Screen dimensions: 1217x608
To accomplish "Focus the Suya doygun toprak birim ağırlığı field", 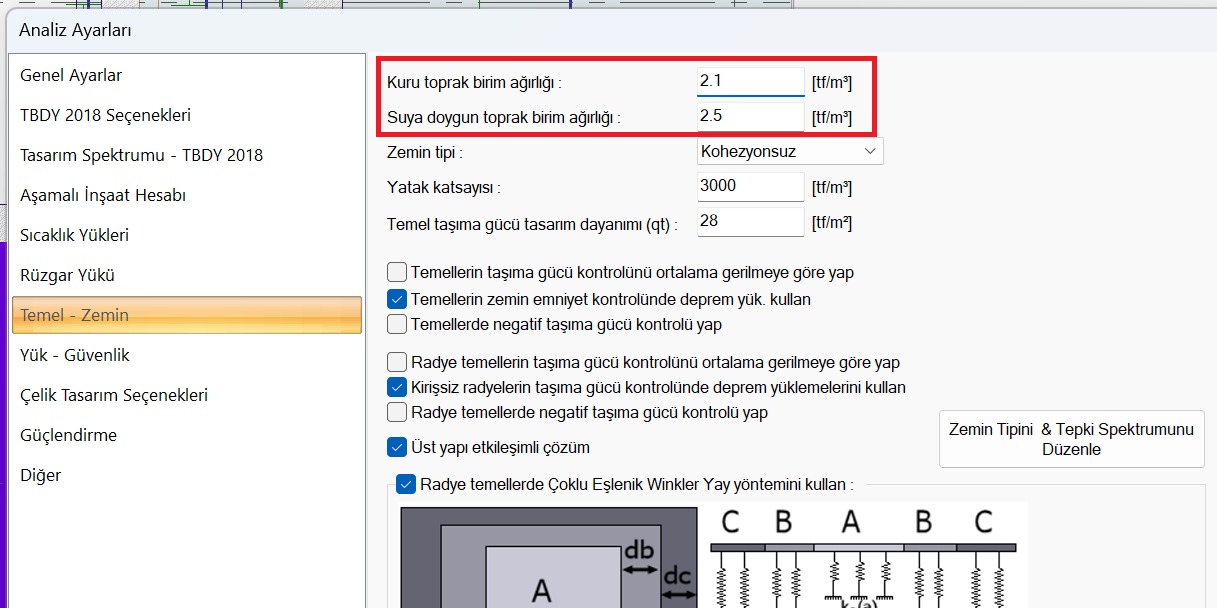I will [750, 116].
